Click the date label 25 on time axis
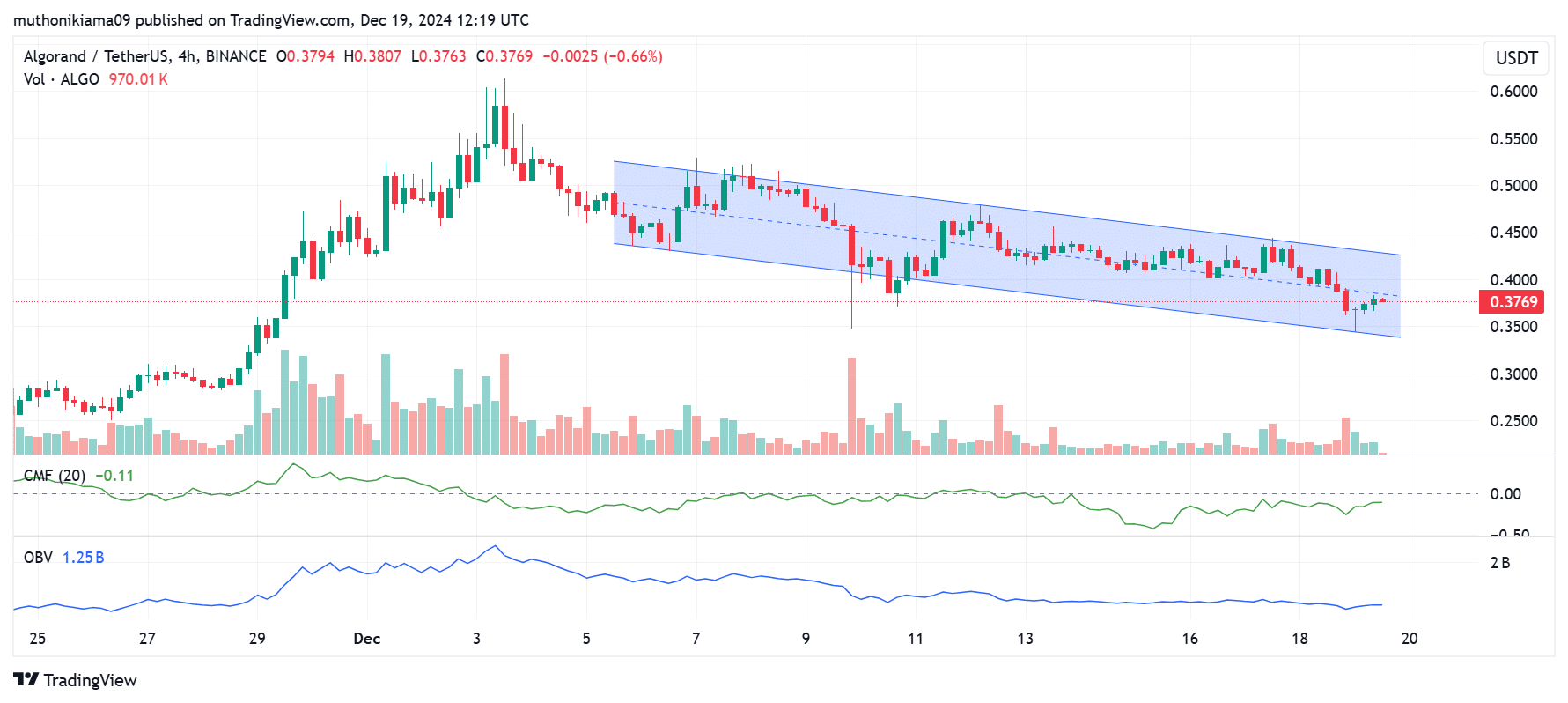 pos(38,639)
